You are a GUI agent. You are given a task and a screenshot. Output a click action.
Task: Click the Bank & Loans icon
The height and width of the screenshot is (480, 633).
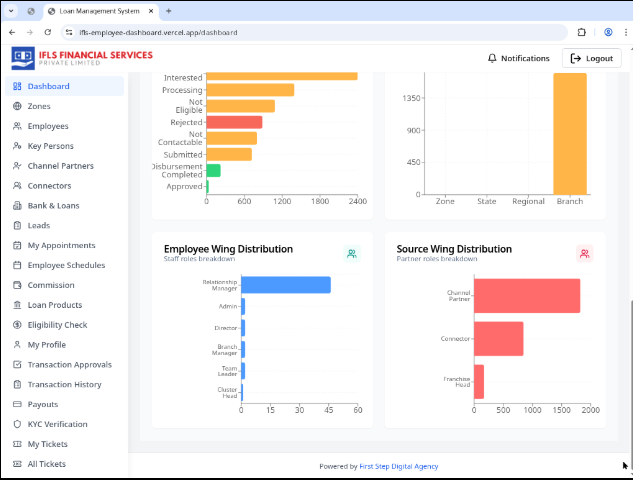coord(17,205)
